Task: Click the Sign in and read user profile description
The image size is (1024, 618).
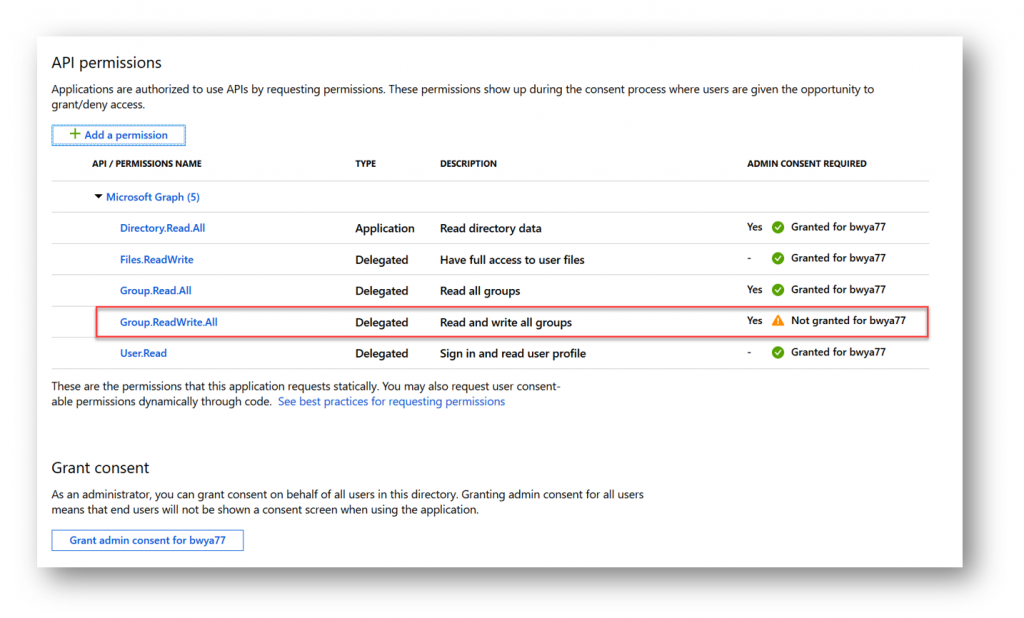Action: point(513,353)
